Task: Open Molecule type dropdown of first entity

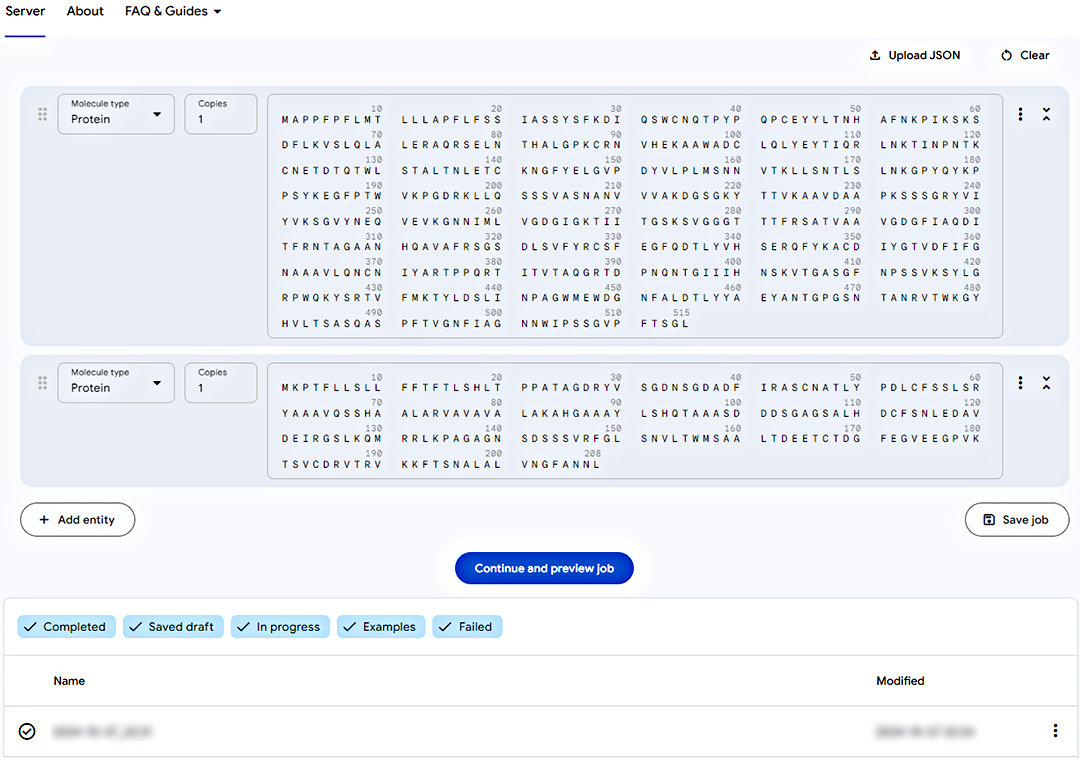Action: [x=116, y=114]
